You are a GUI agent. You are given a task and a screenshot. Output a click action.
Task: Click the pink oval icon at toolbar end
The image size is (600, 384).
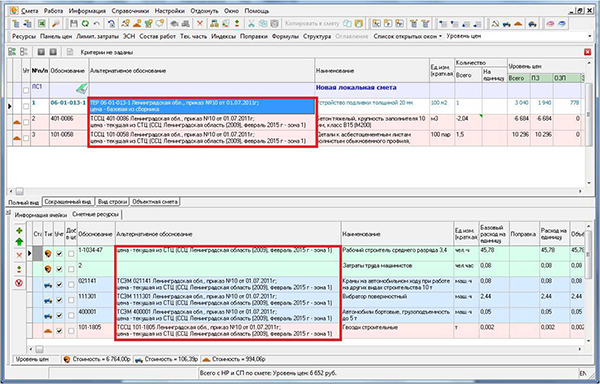[550, 24]
